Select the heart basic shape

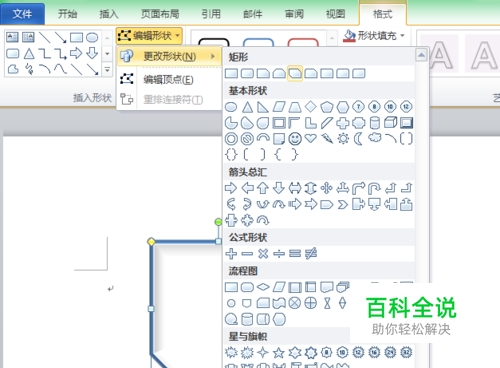tap(311, 139)
